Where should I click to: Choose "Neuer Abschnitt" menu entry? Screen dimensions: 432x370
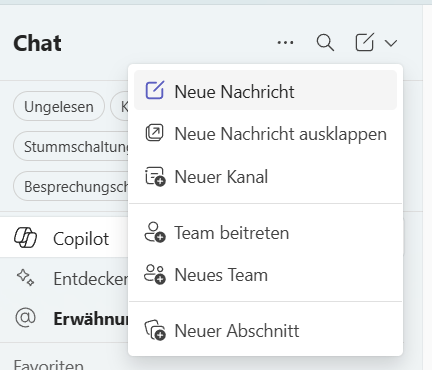(x=265, y=331)
